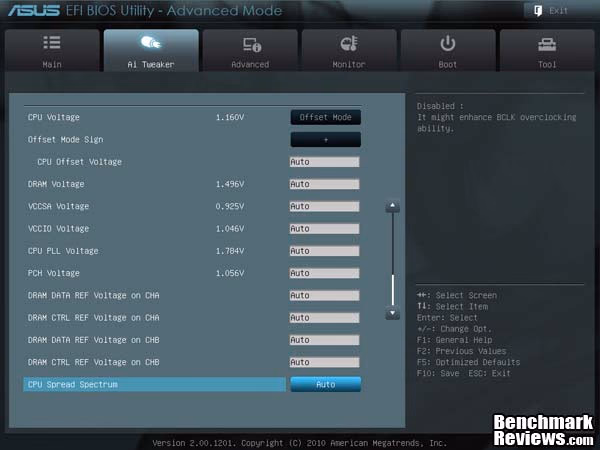Click the 0.925V VCCSA voltage reading
The width and height of the screenshot is (600, 450).
(230, 207)
